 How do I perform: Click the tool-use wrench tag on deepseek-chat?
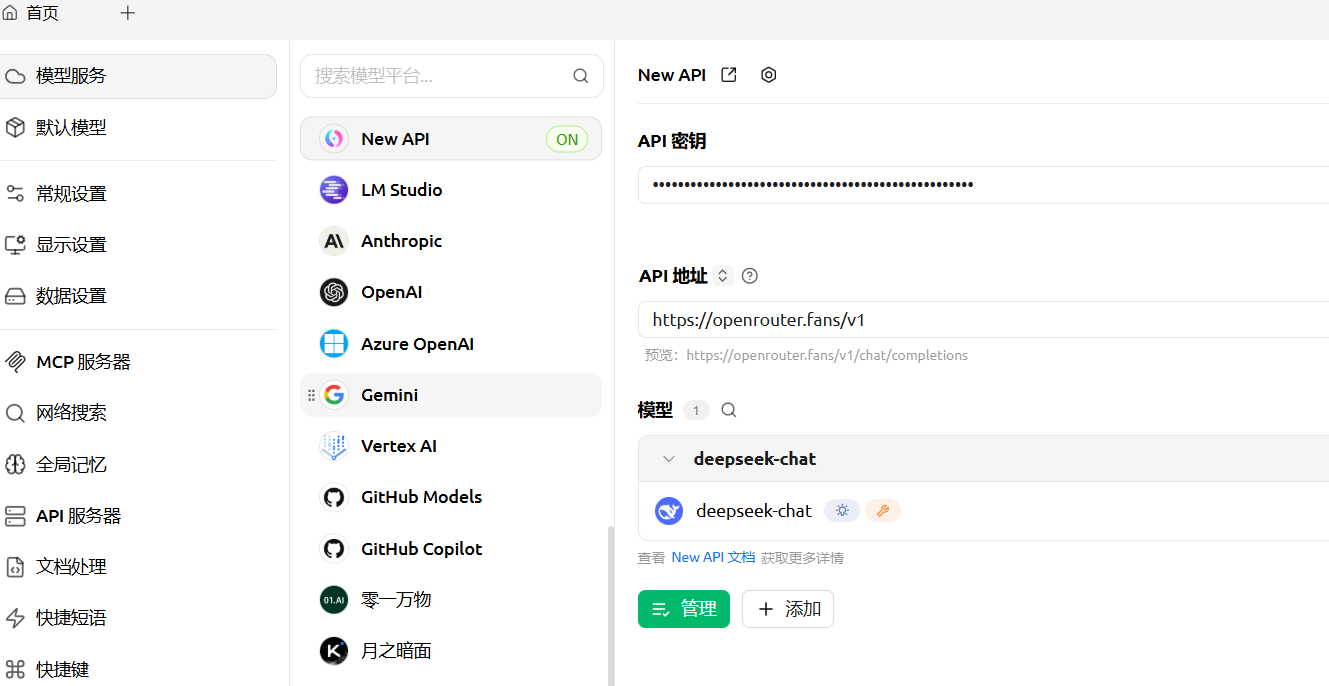tap(883, 511)
